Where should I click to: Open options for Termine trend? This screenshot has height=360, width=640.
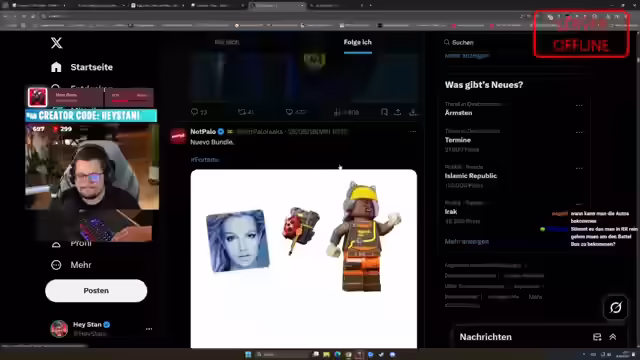(579, 132)
